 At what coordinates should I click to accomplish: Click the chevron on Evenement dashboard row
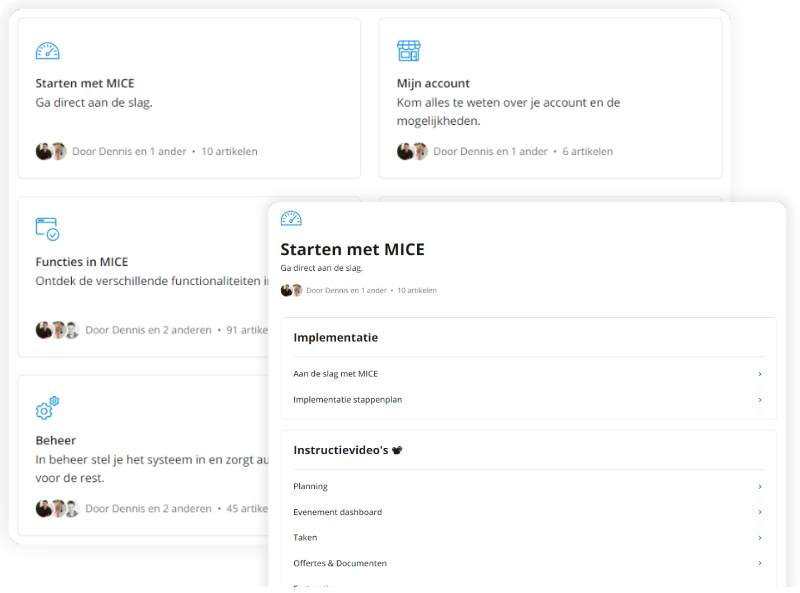point(760,512)
